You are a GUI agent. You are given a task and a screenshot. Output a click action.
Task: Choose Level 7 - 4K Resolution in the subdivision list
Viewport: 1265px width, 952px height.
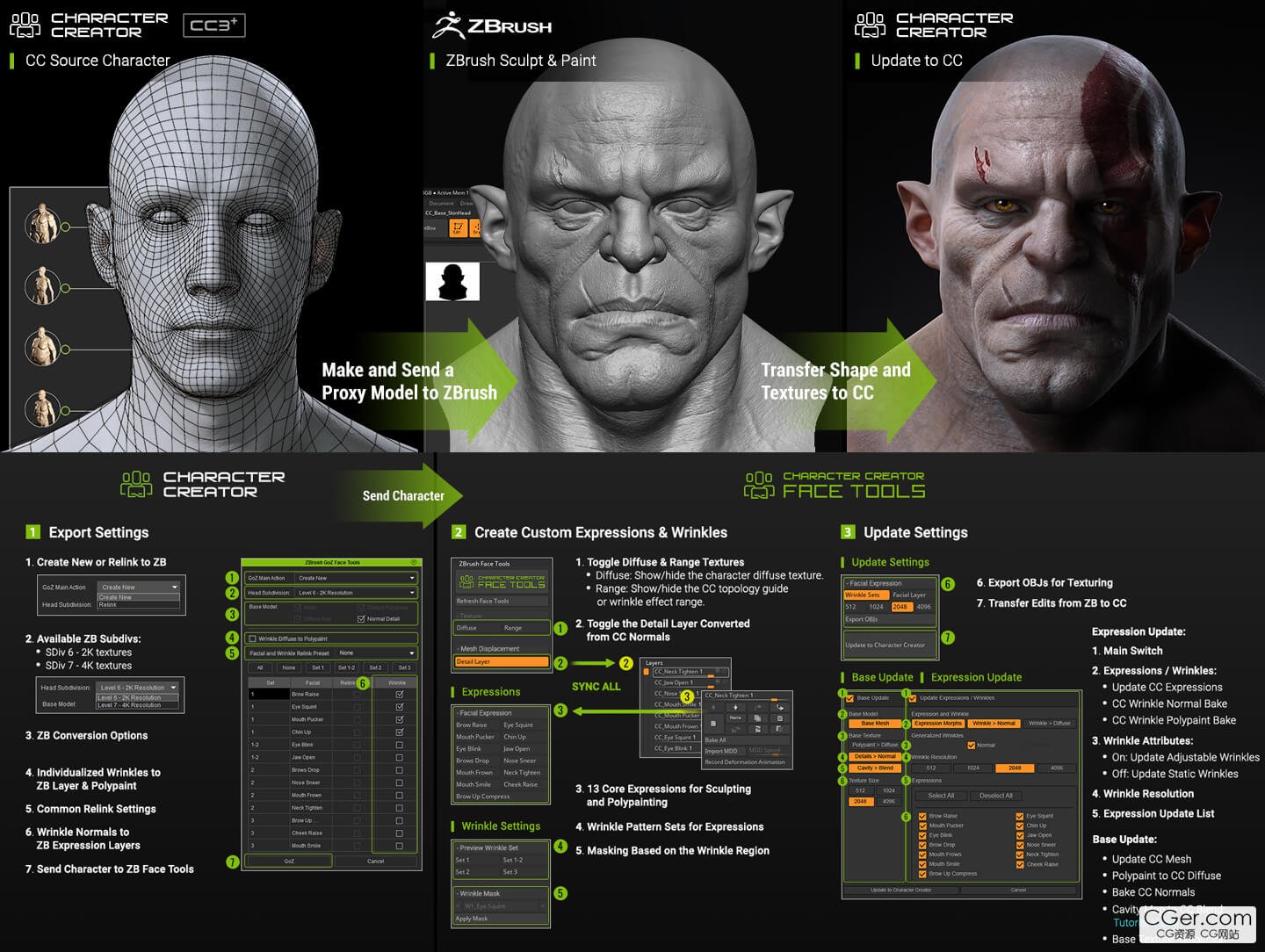pyautogui.click(x=137, y=704)
